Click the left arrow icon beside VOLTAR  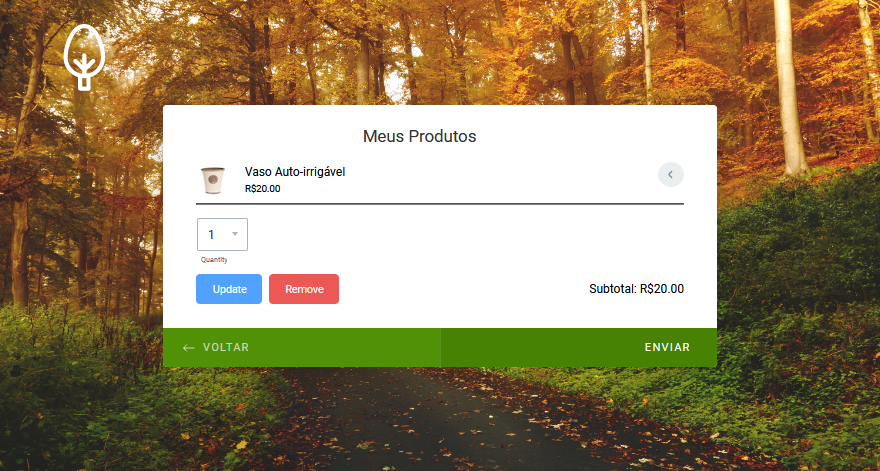(x=189, y=348)
